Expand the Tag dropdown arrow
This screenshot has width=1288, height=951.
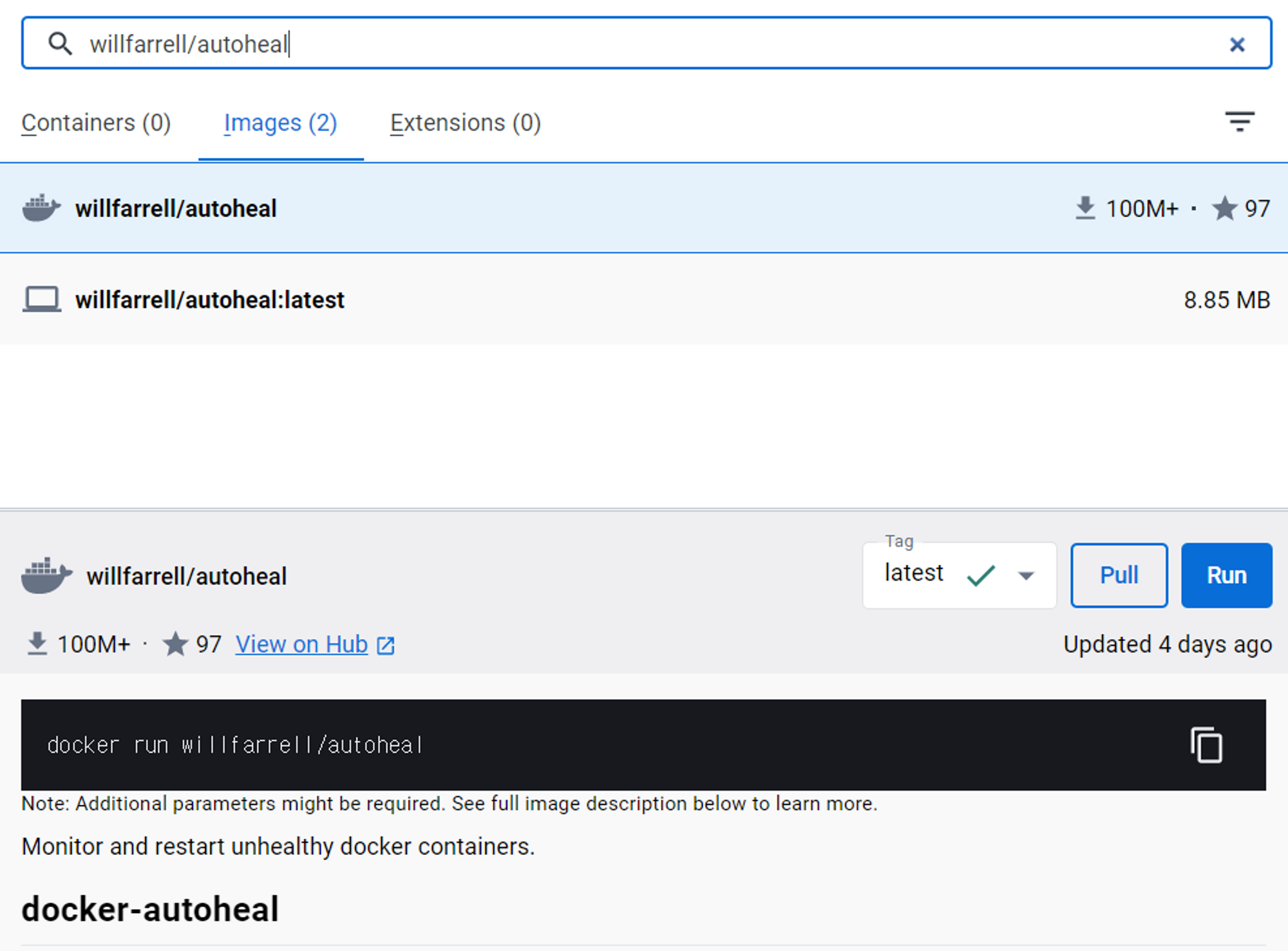(x=1025, y=575)
